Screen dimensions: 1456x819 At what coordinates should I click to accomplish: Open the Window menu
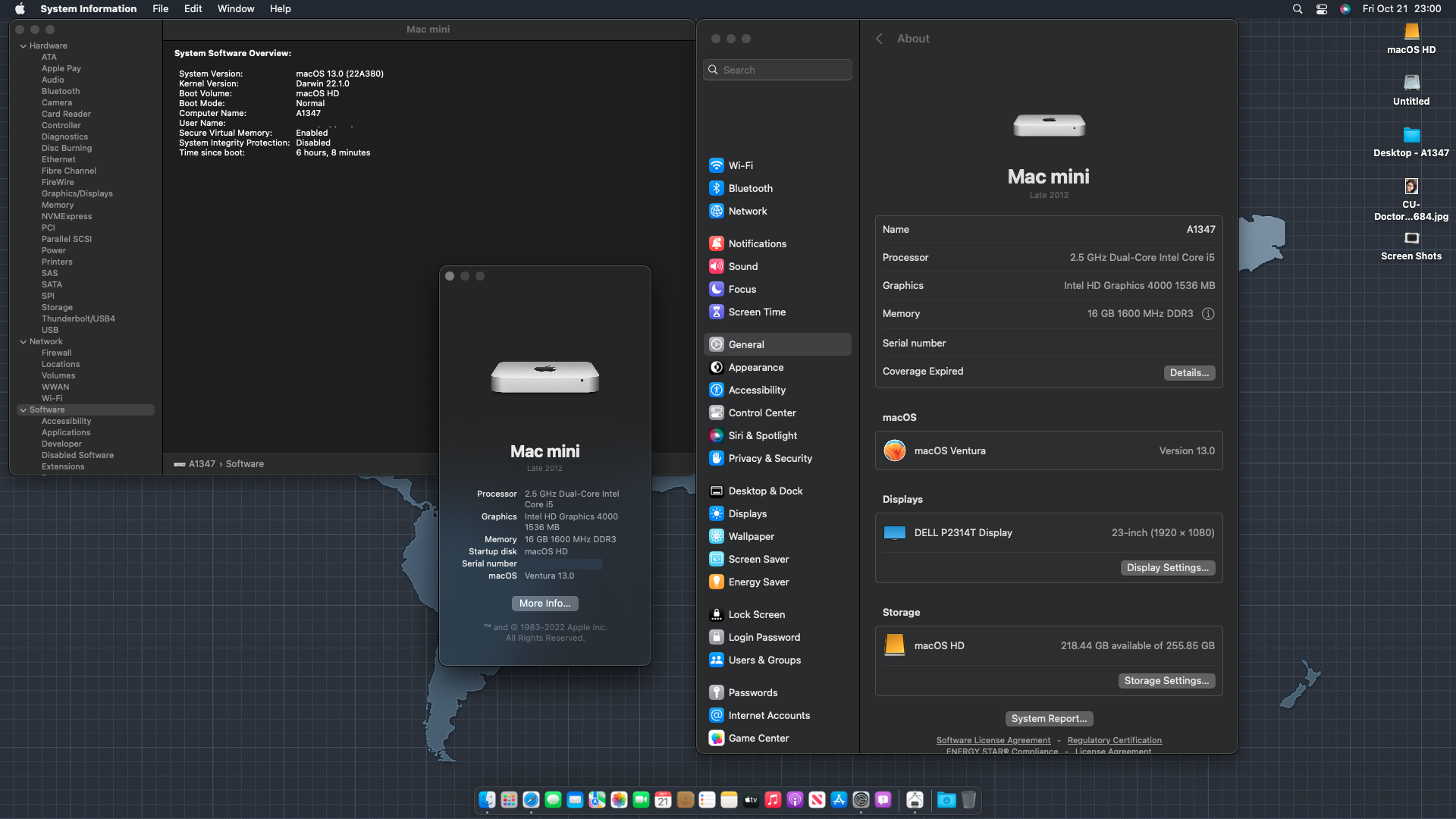[x=236, y=9]
